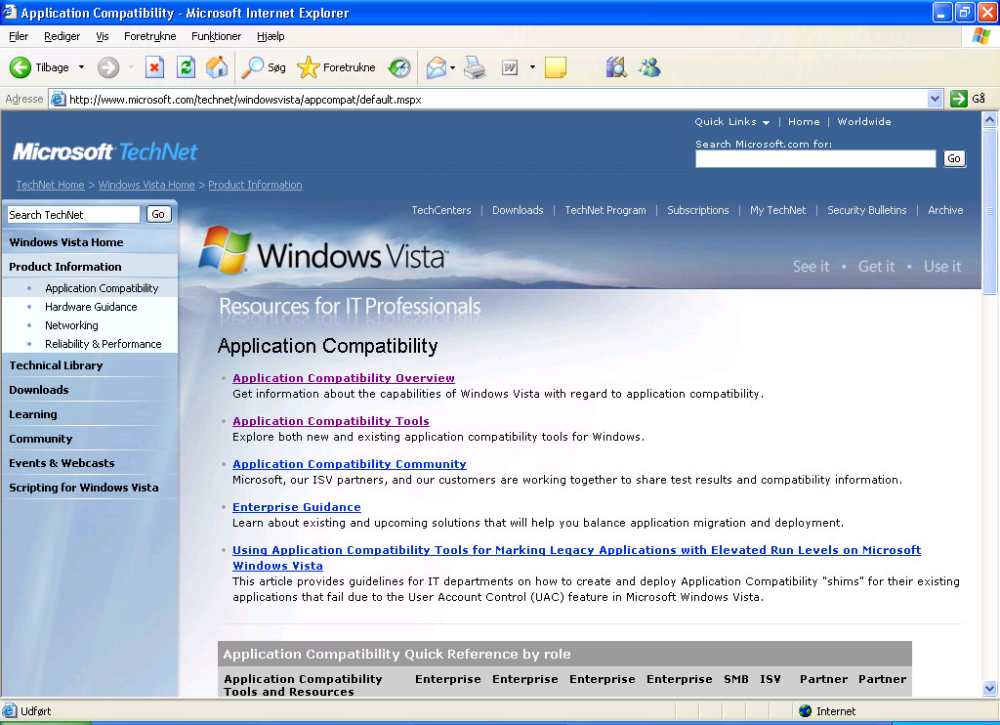This screenshot has height=725, width=1000.
Task: Open the Filer menu
Action: click(x=18, y=36)
